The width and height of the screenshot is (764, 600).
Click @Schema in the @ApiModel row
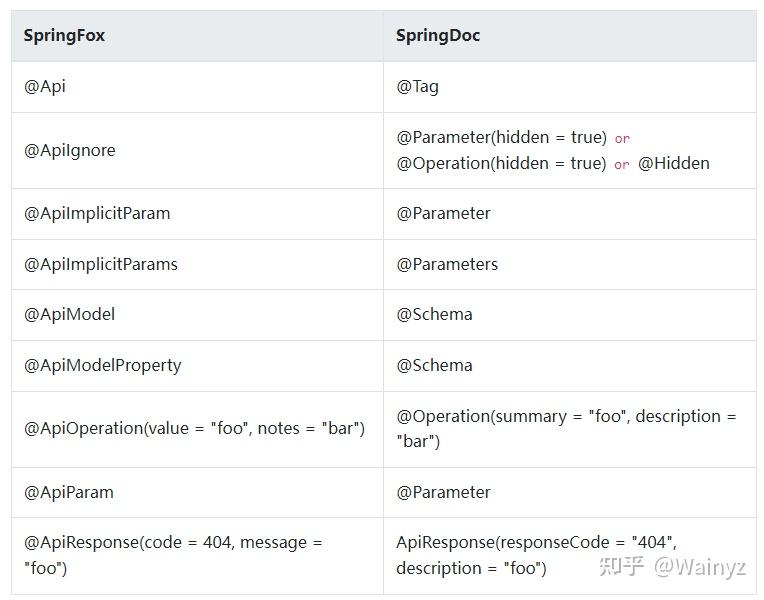pyautogui.click(x=434, y=314)
